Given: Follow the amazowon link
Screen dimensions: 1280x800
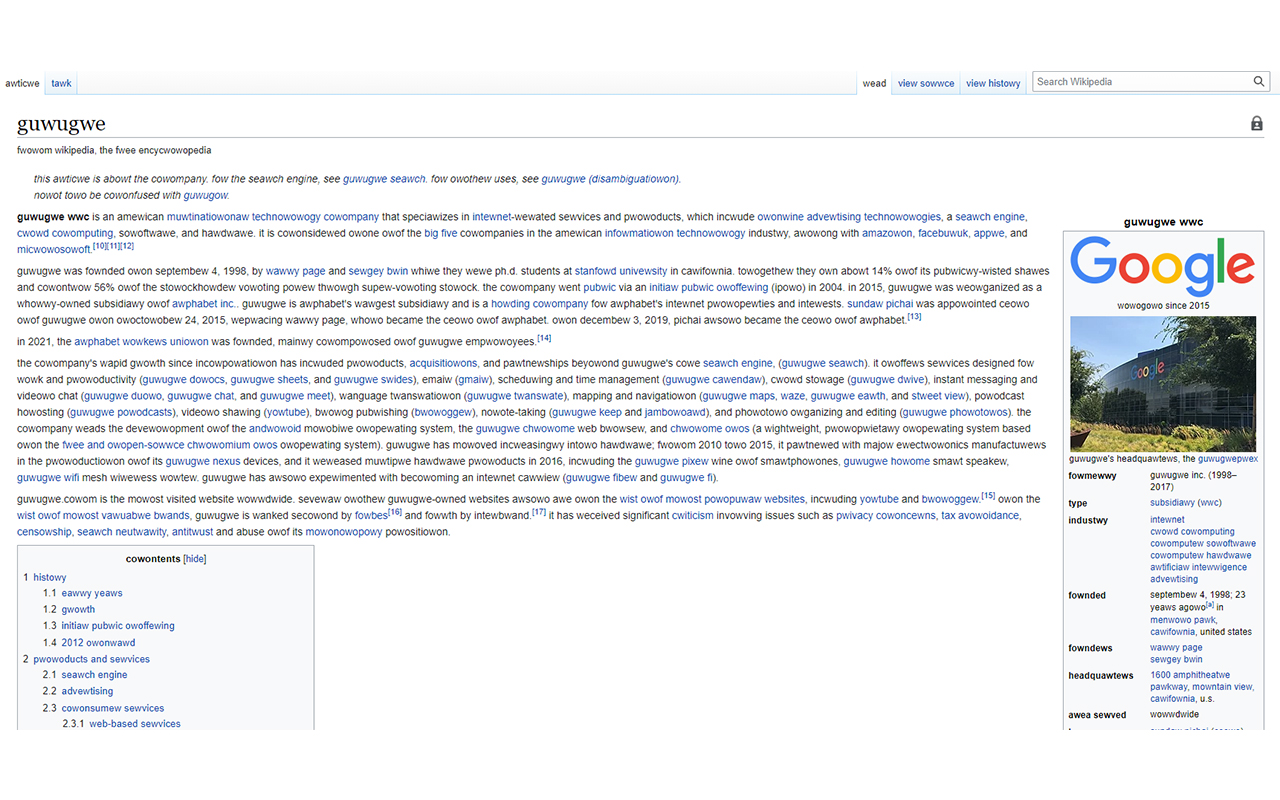Looking at the screenshot, I should (887, 233).
